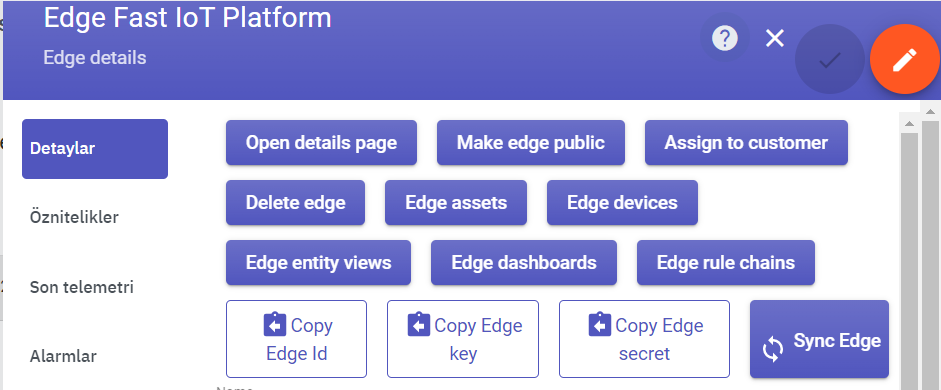Select the Alarmlar tab
Viewport: 941px width, 390px height.
(63, 356)
